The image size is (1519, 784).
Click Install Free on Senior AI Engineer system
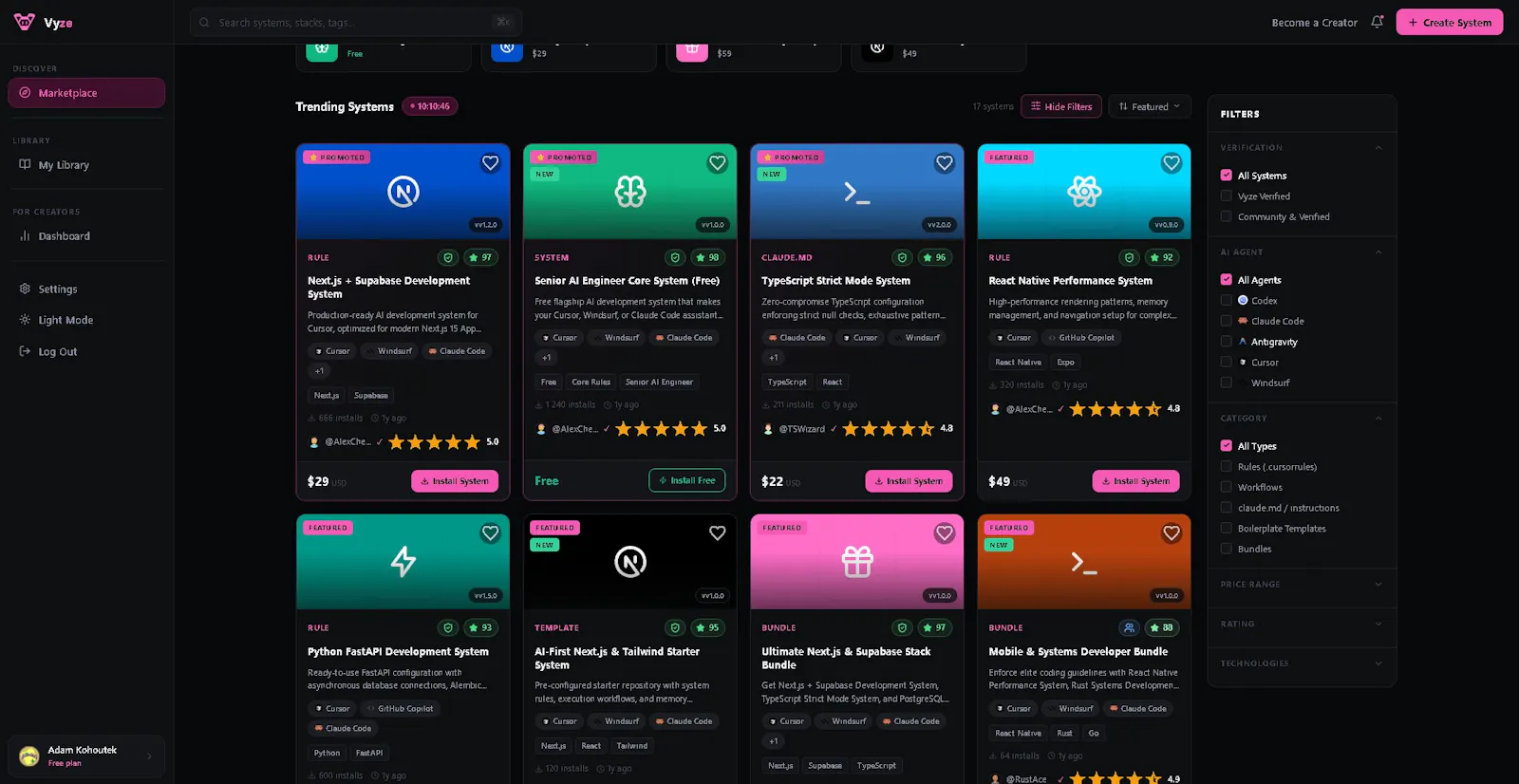pyautogui.click(x=687, y=480)
